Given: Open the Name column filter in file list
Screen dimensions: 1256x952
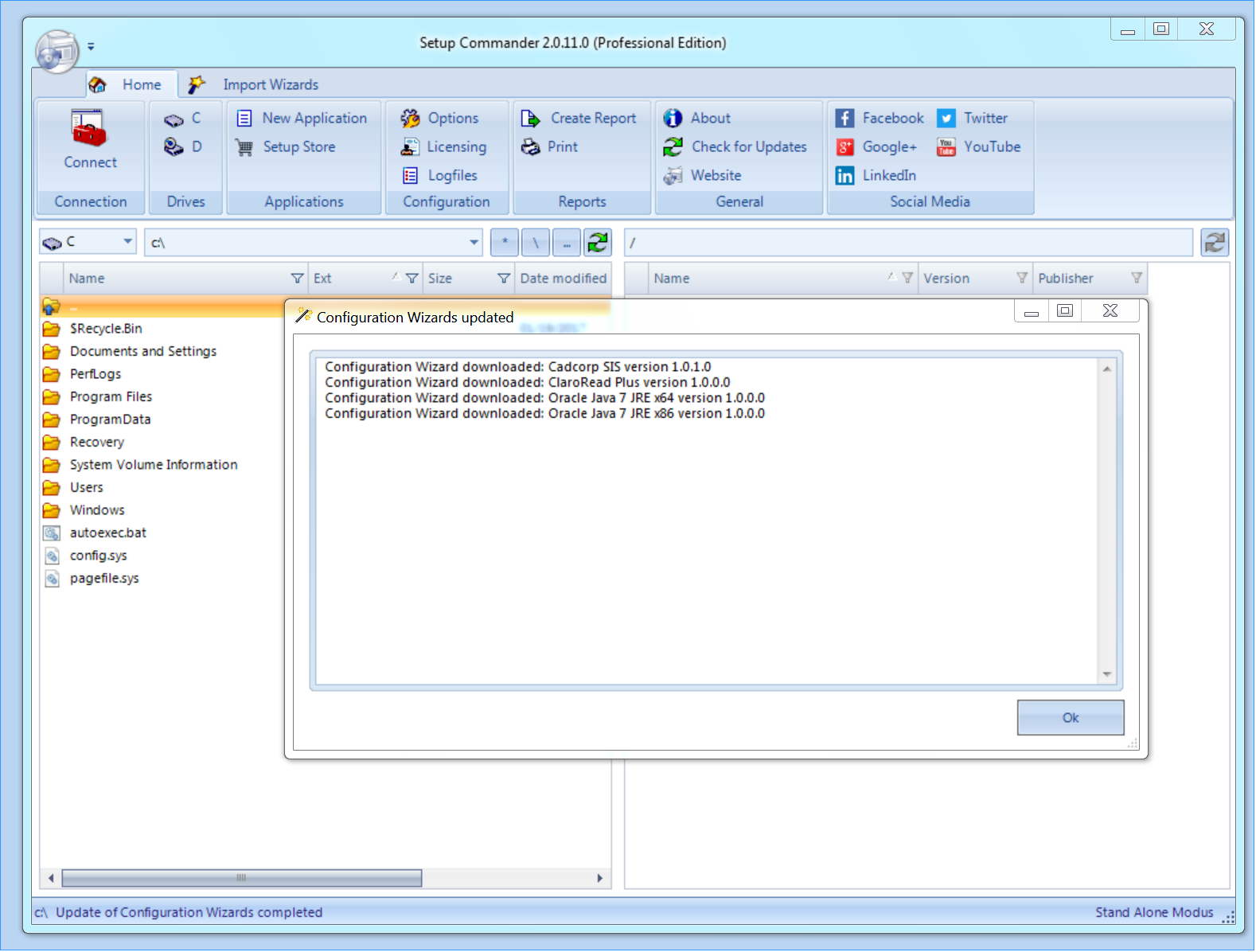Looking at the screenshot, I should pos(297,279).
